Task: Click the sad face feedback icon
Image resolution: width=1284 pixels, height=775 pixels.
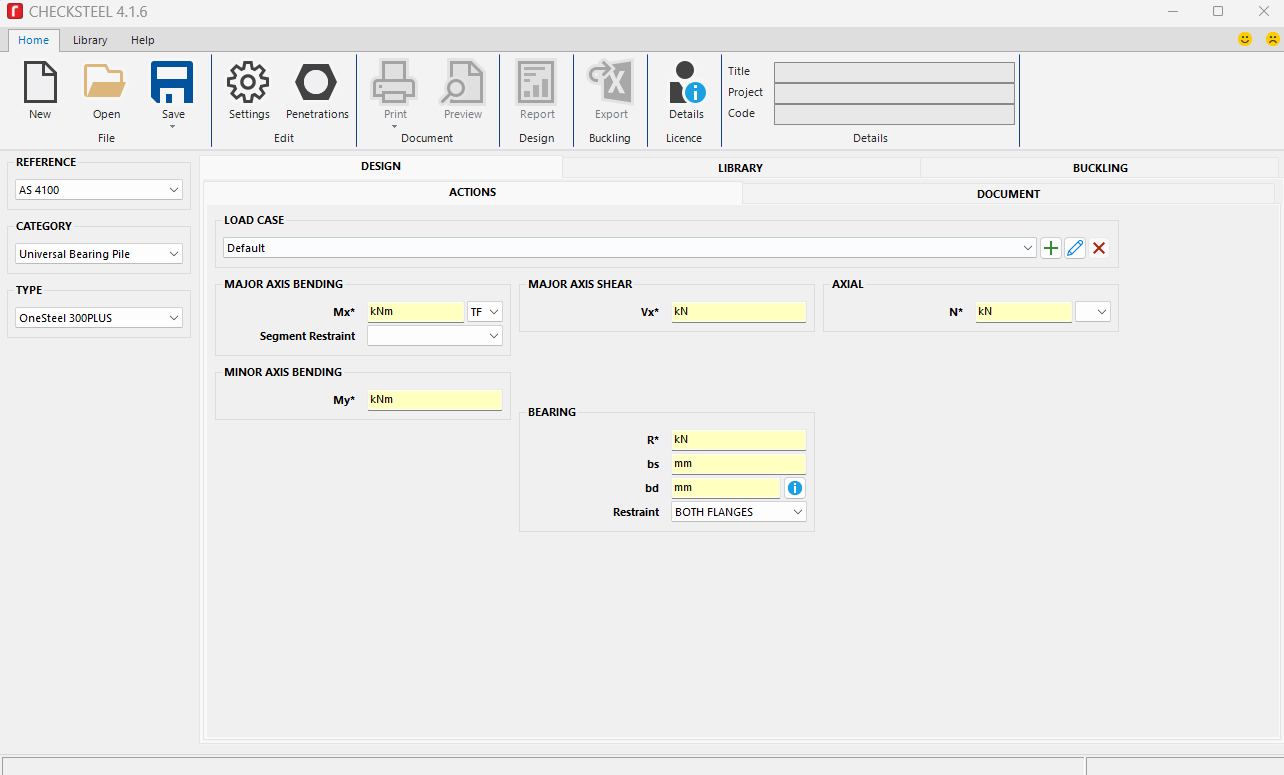Action: tap(1273, 40)
